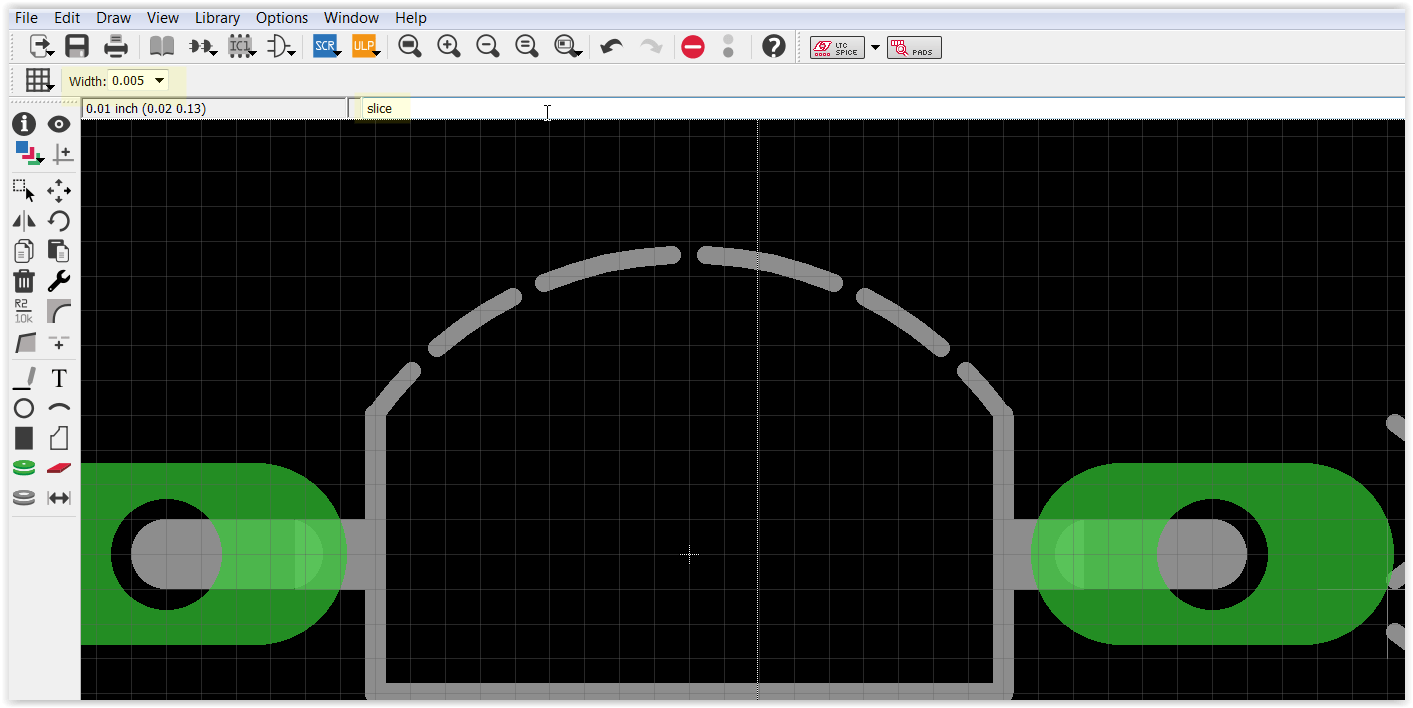Click the PADS export button
The width and height of the screenshot is (1413, 708).
coord(913,47)
